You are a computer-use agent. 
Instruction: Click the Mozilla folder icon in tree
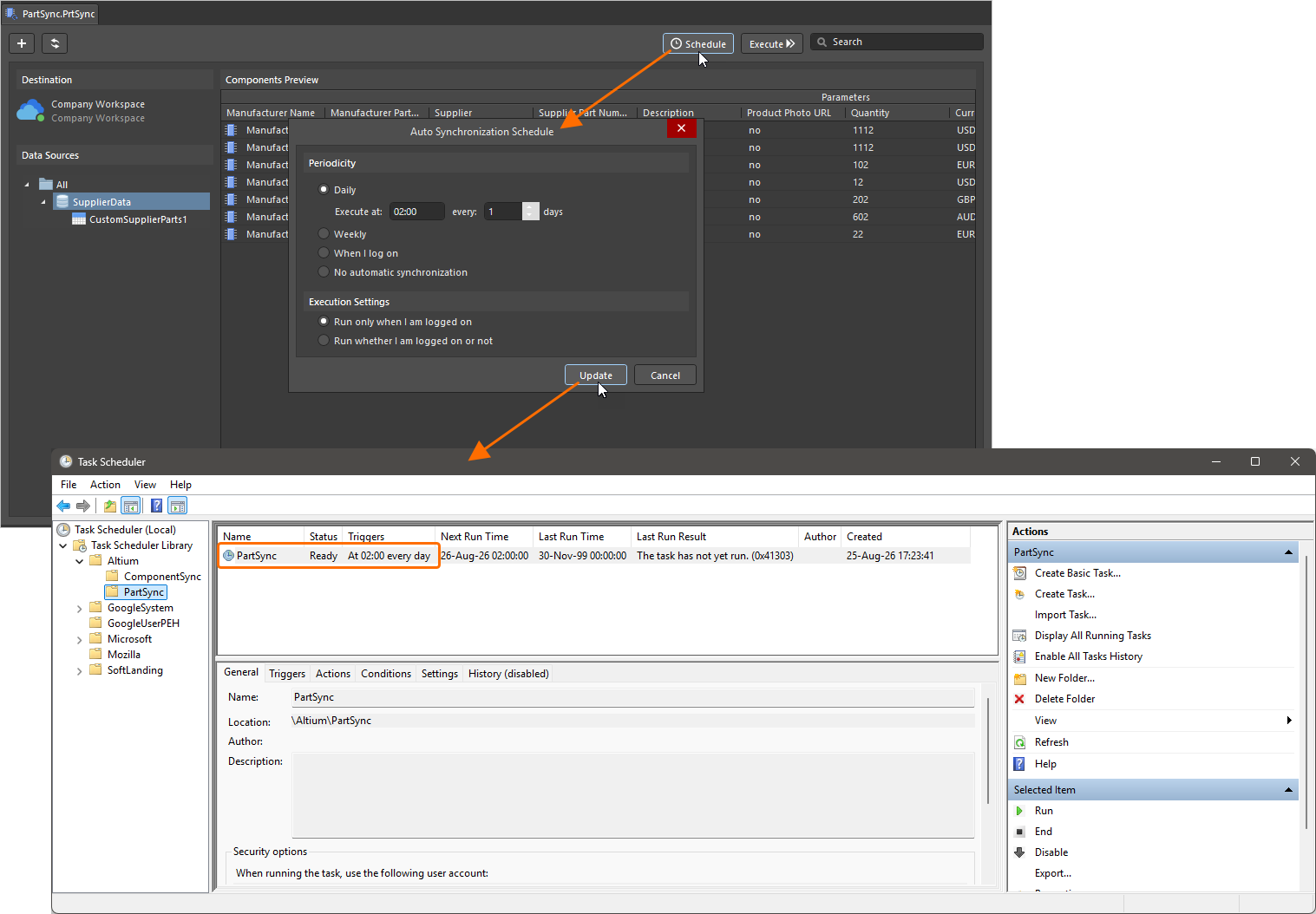coord(95,655)
